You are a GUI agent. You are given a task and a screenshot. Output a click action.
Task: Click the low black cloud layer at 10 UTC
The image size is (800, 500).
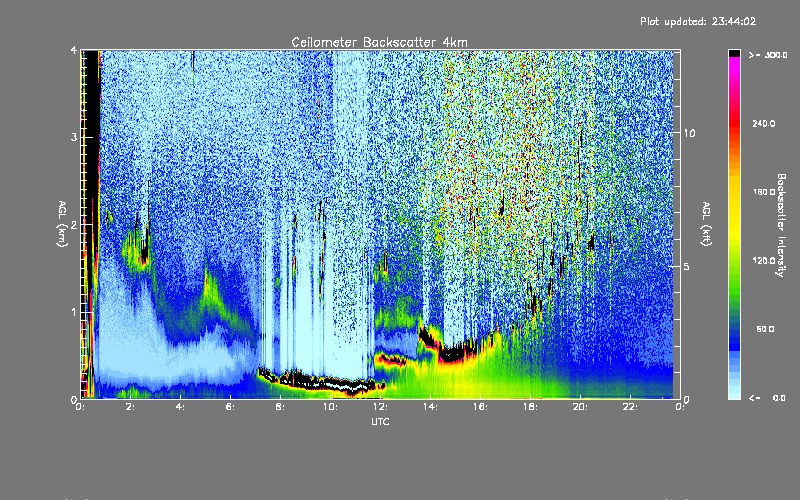(x=330, y=383)
